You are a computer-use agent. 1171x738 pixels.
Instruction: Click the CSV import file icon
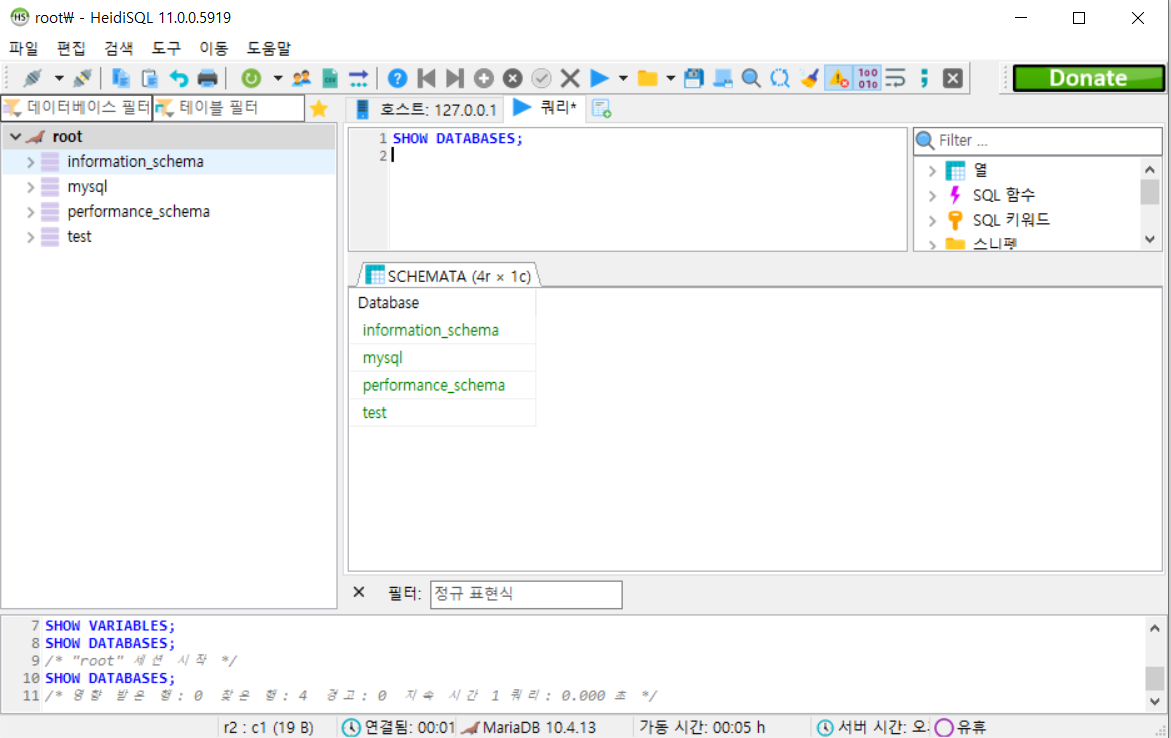click(x=330, y=78)
